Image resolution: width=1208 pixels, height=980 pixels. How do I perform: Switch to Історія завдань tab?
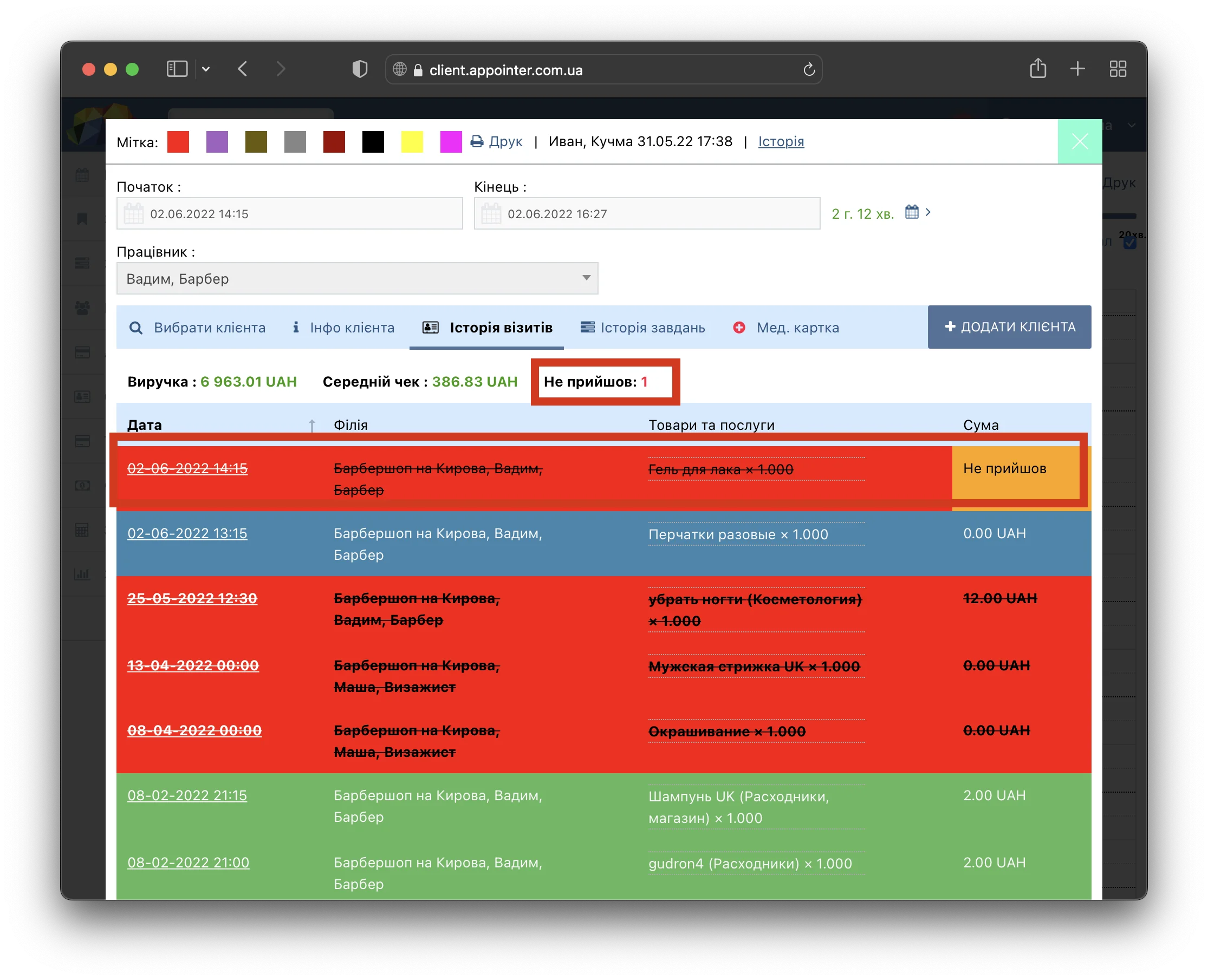coord(642,328)
